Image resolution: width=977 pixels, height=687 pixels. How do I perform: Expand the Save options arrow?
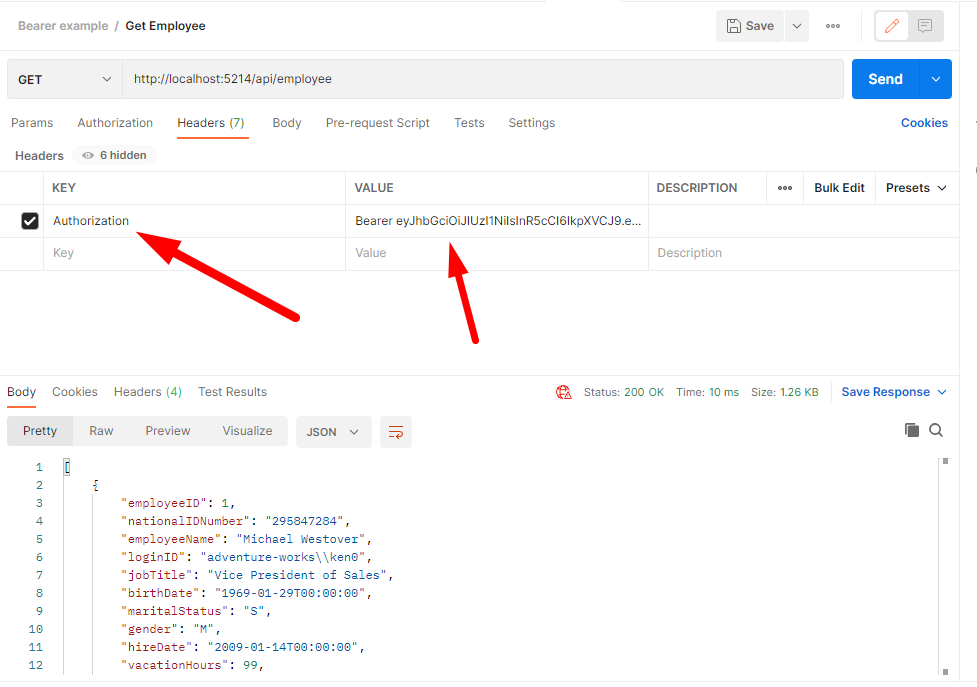(x=797, y=26)
